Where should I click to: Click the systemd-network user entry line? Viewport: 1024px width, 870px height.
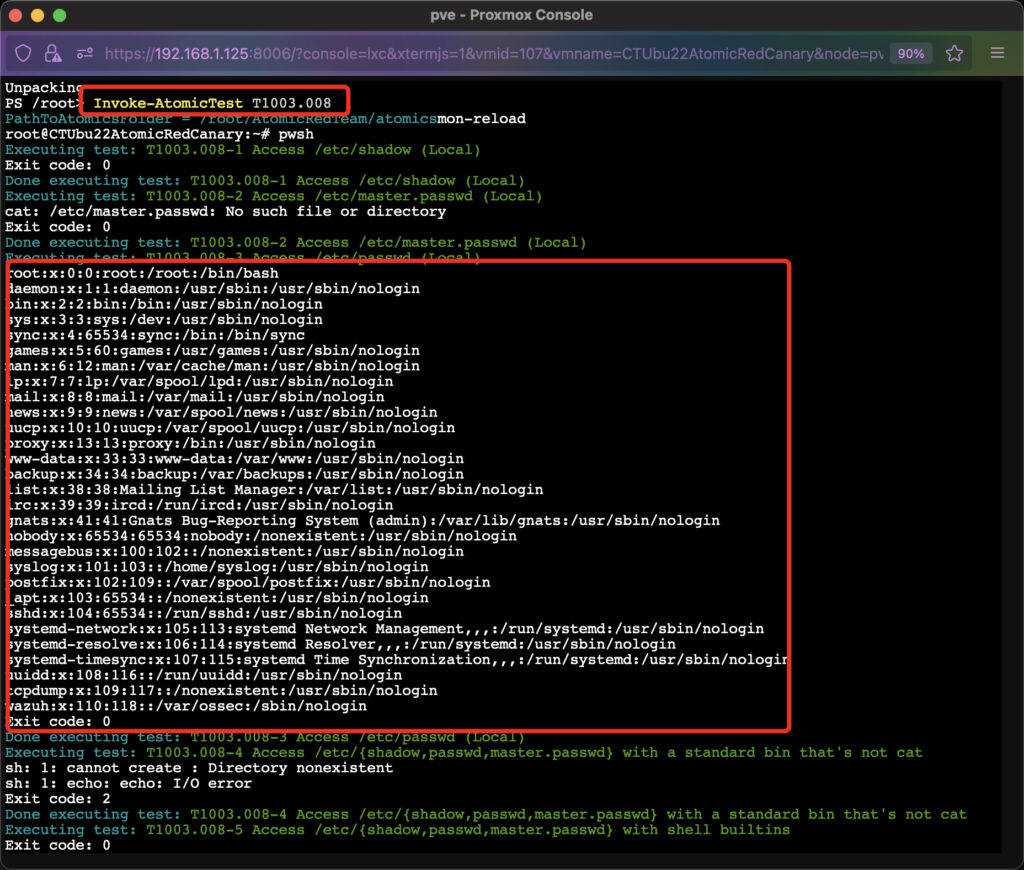pos(384,629)
